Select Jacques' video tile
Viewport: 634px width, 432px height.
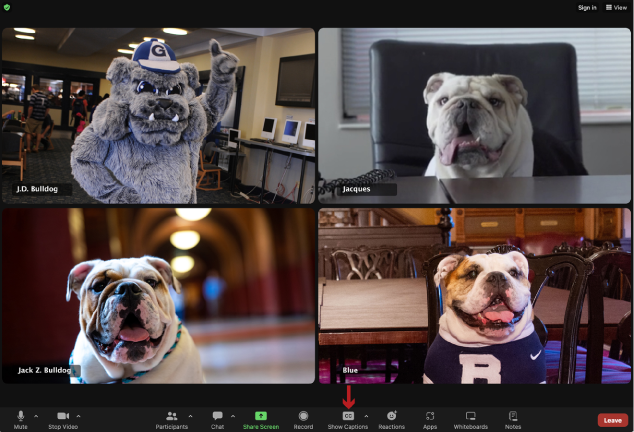click(474, 115)
